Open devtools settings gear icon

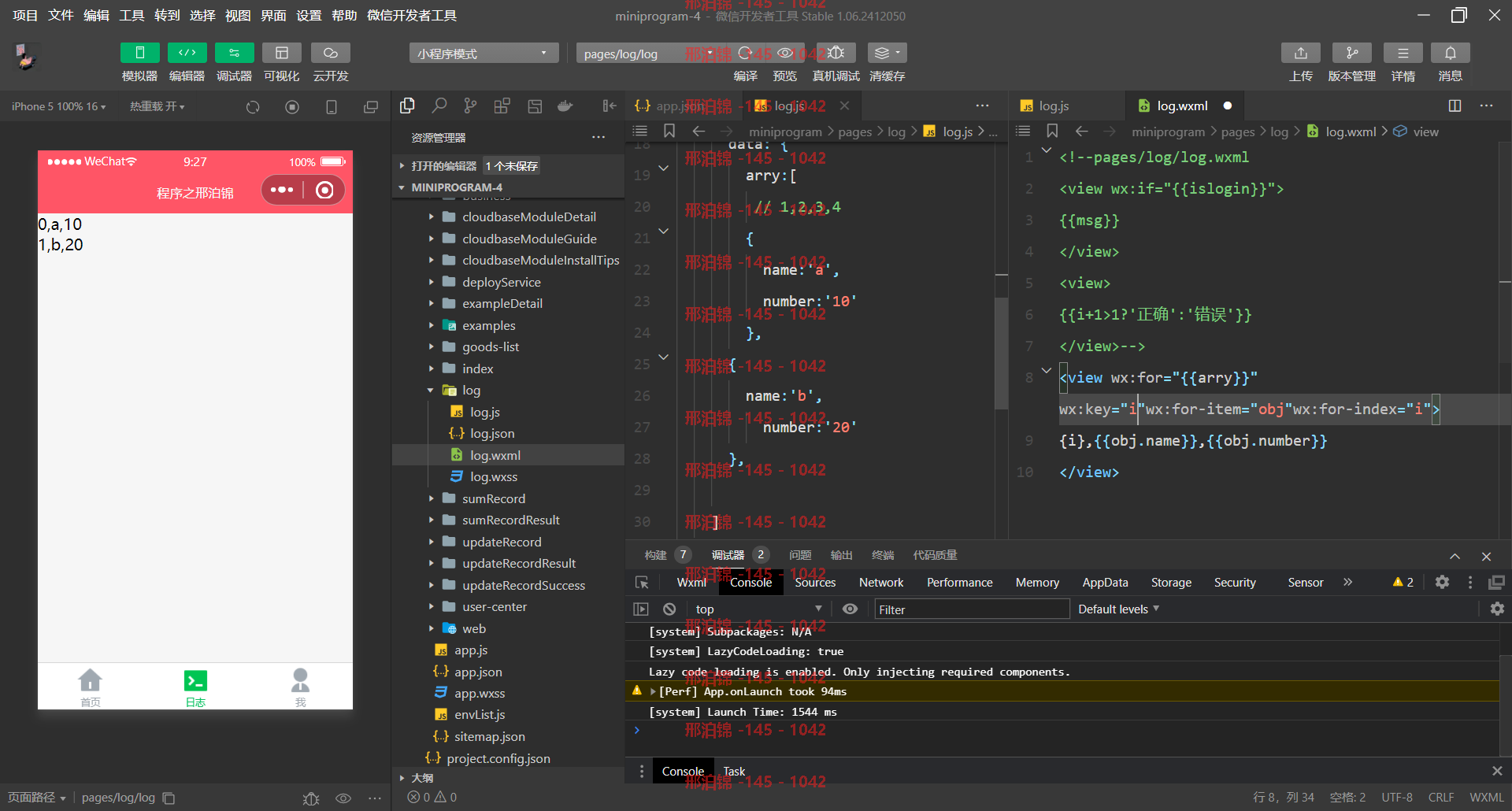1442,582
